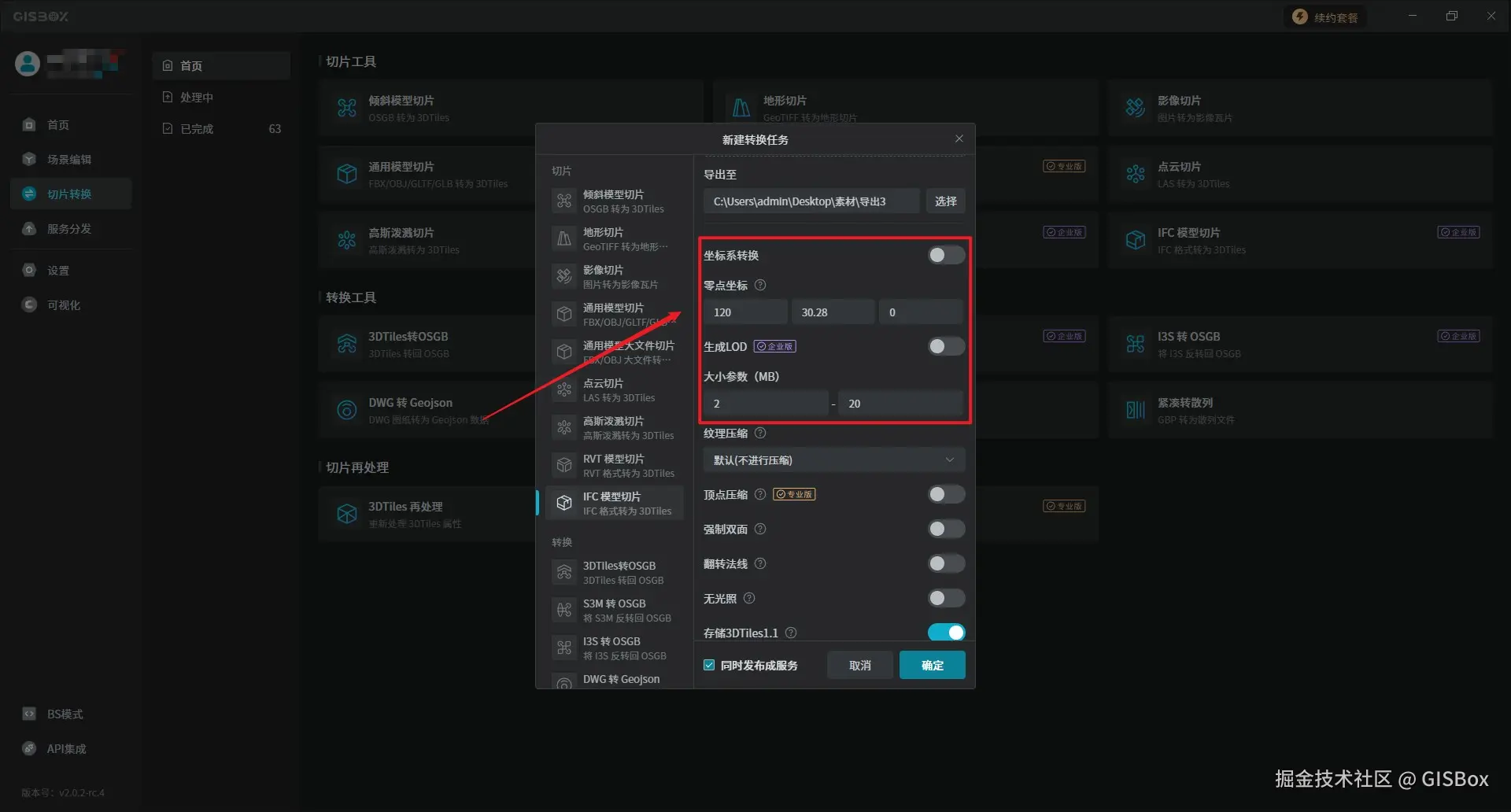Click the 点云切片 icon in dialog list
Viewport: 1511px width, 812px height.
point(564,389)
